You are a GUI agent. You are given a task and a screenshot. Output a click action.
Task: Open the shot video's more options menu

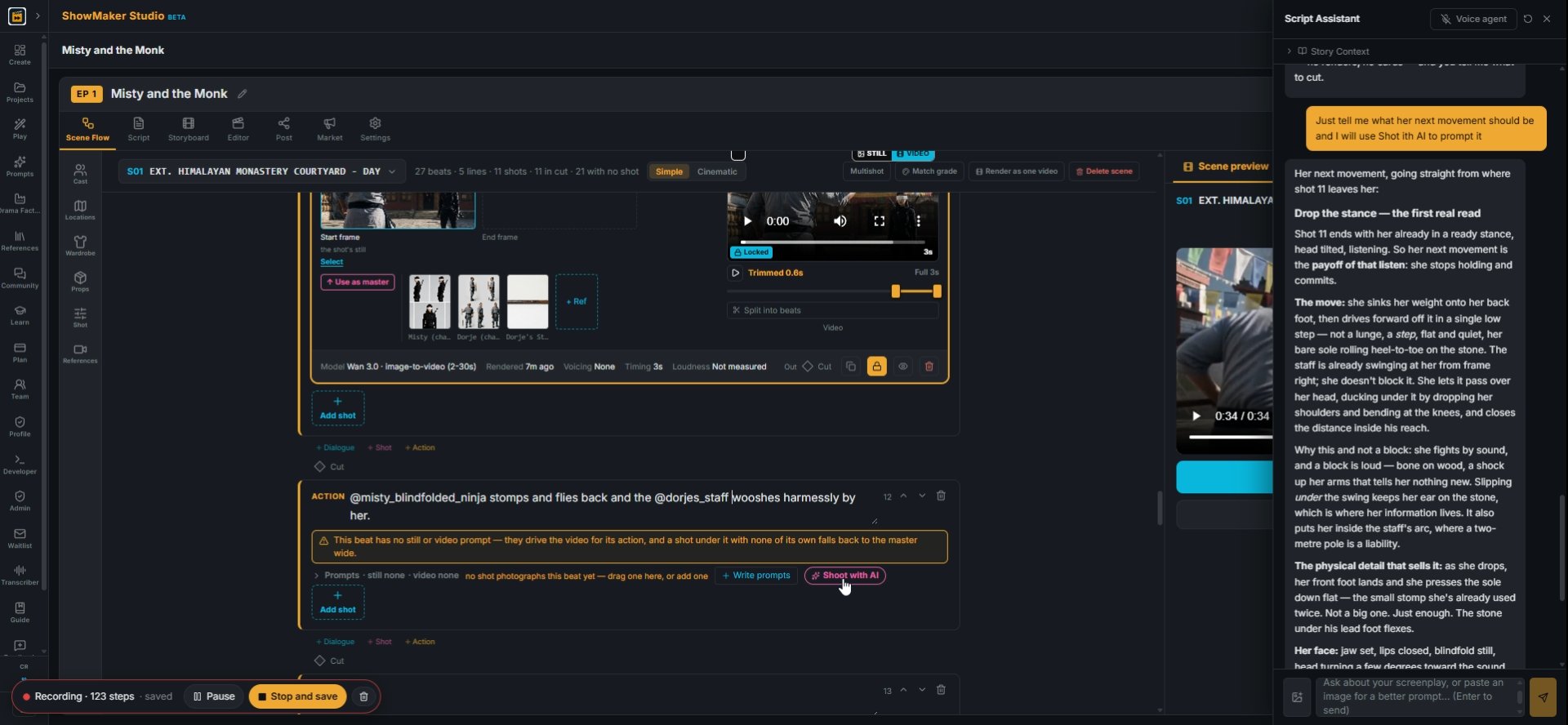[918, 221]
